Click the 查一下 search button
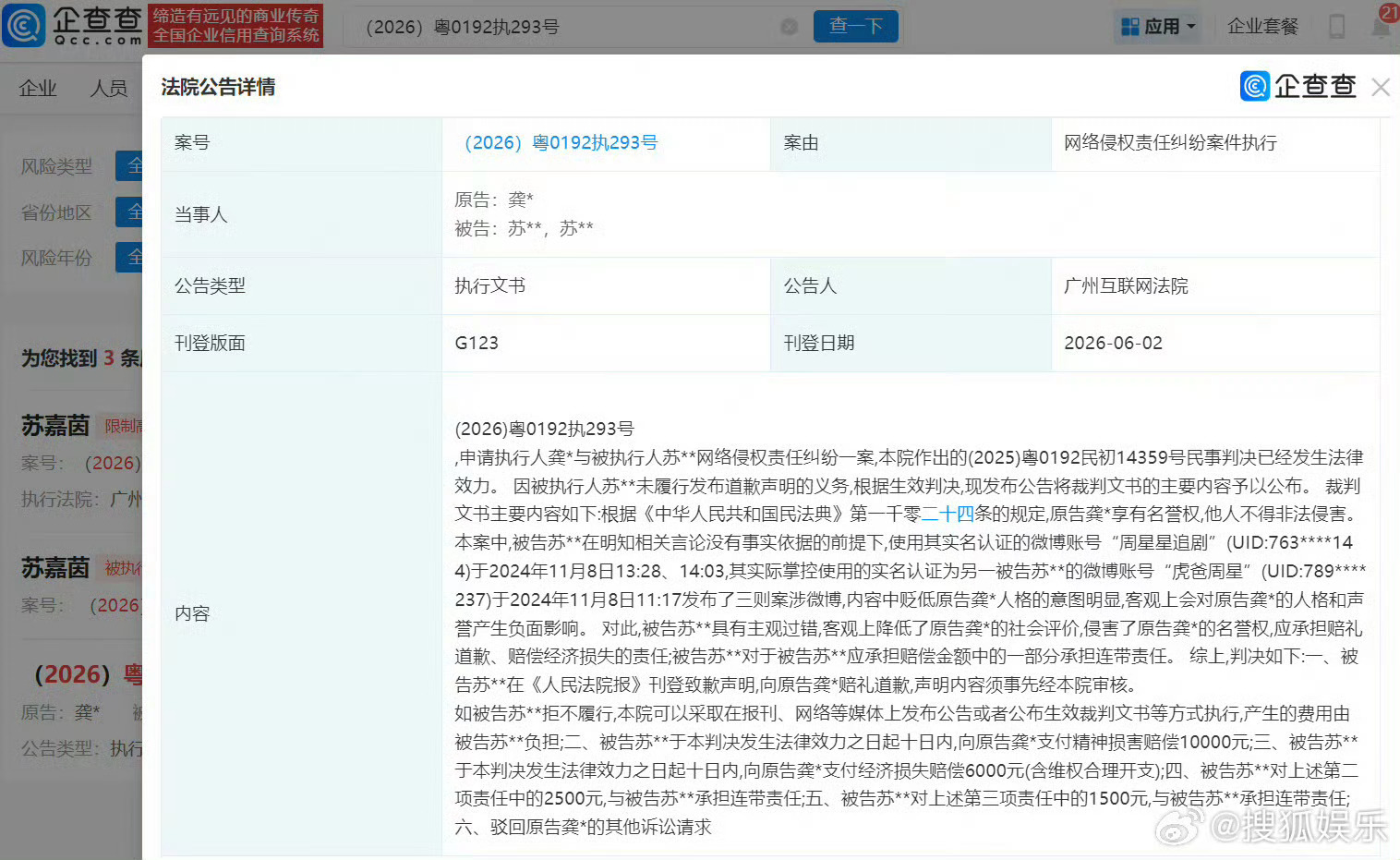Screen dimensions: 1400x860 point(856,26)
